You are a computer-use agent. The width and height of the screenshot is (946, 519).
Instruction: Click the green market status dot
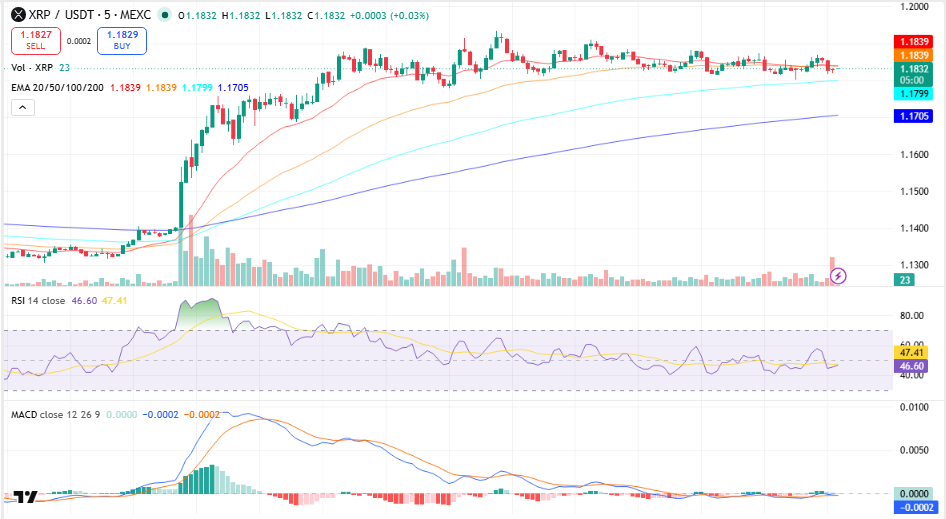(x=164, y=15)
